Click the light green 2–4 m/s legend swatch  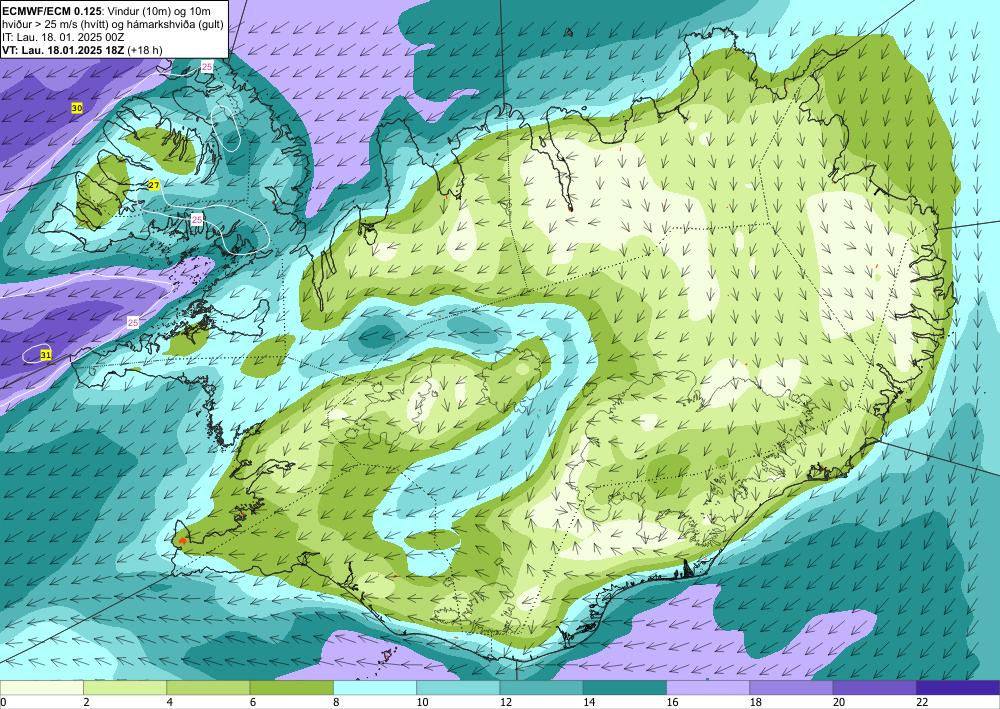125,688
